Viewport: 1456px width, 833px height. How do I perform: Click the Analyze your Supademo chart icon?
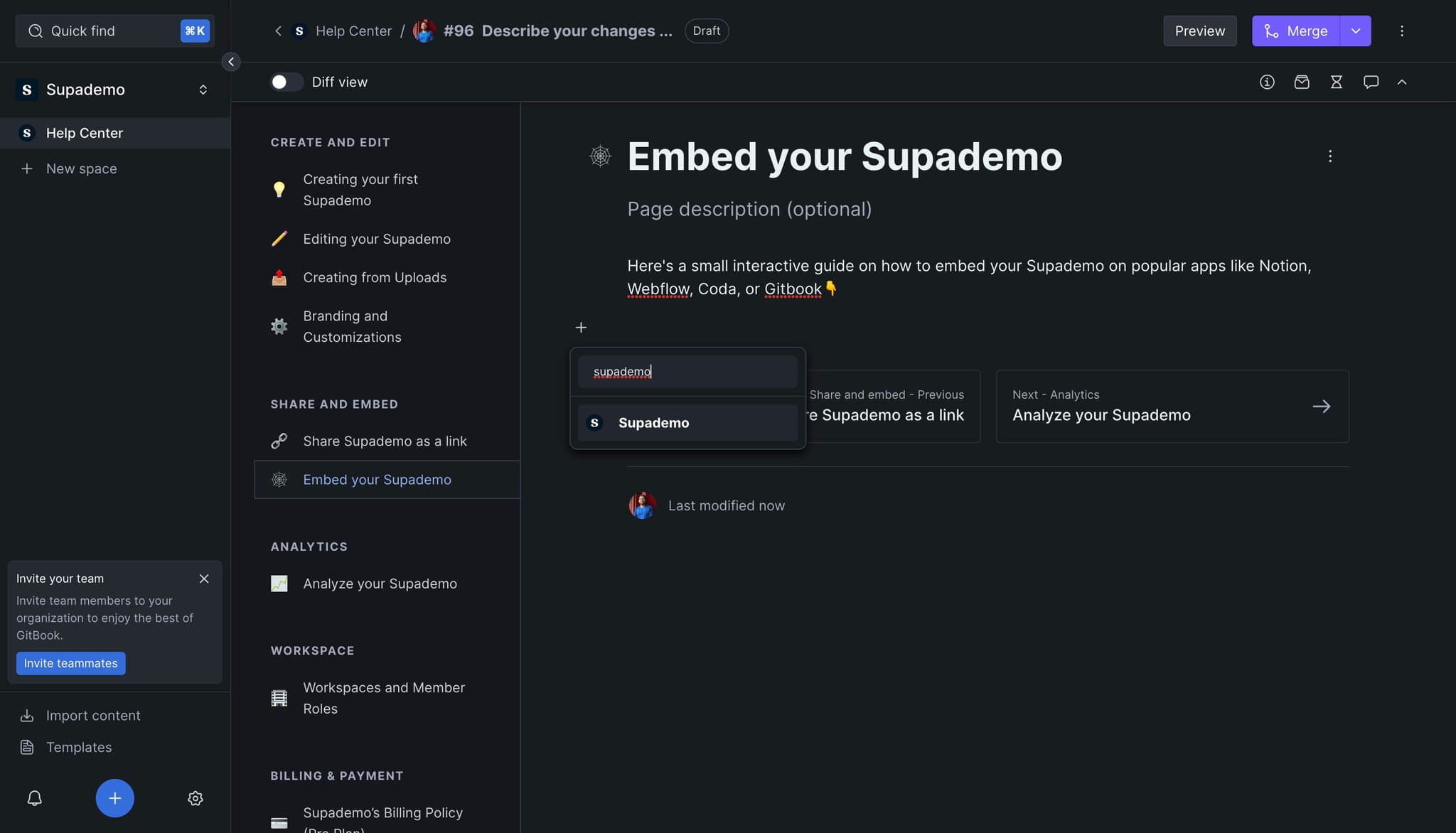[x=279, y=583]
